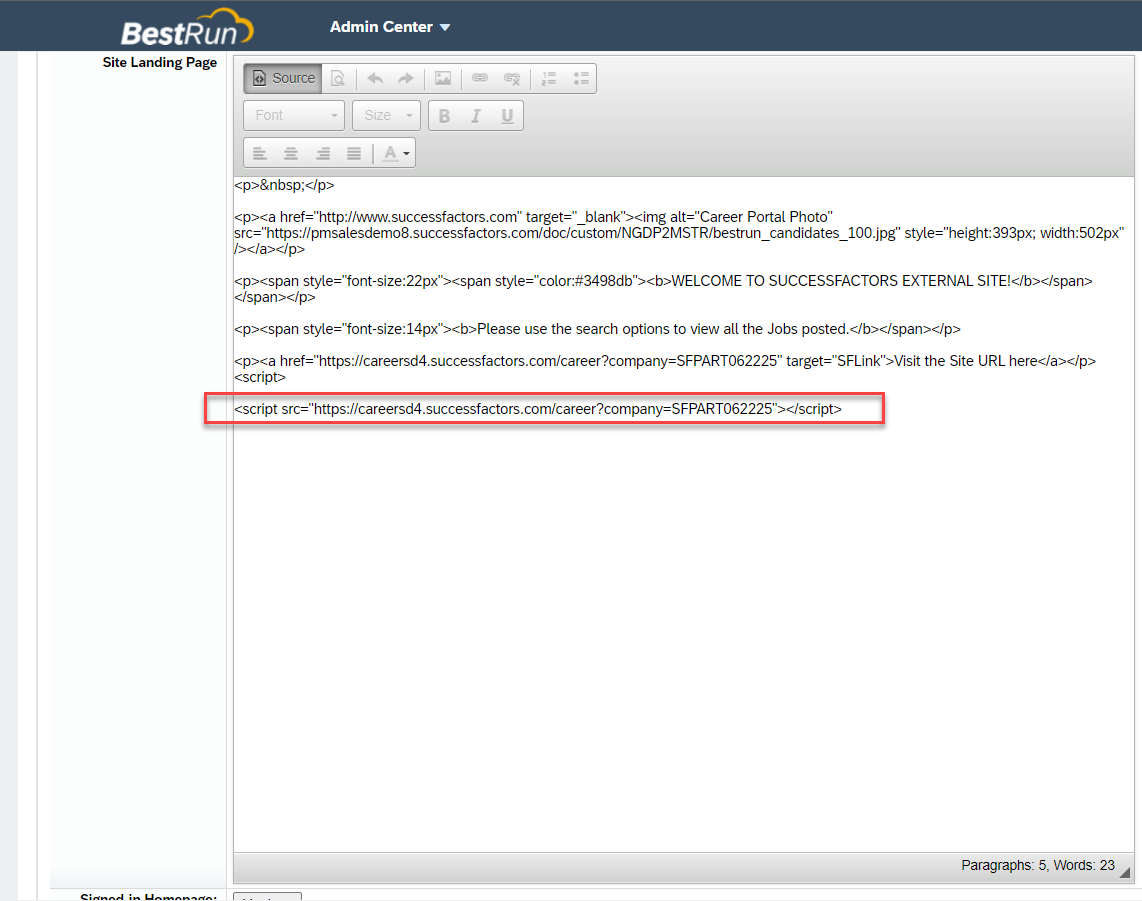Align text right
1142x901 pixels.
[x=323, y=153]
